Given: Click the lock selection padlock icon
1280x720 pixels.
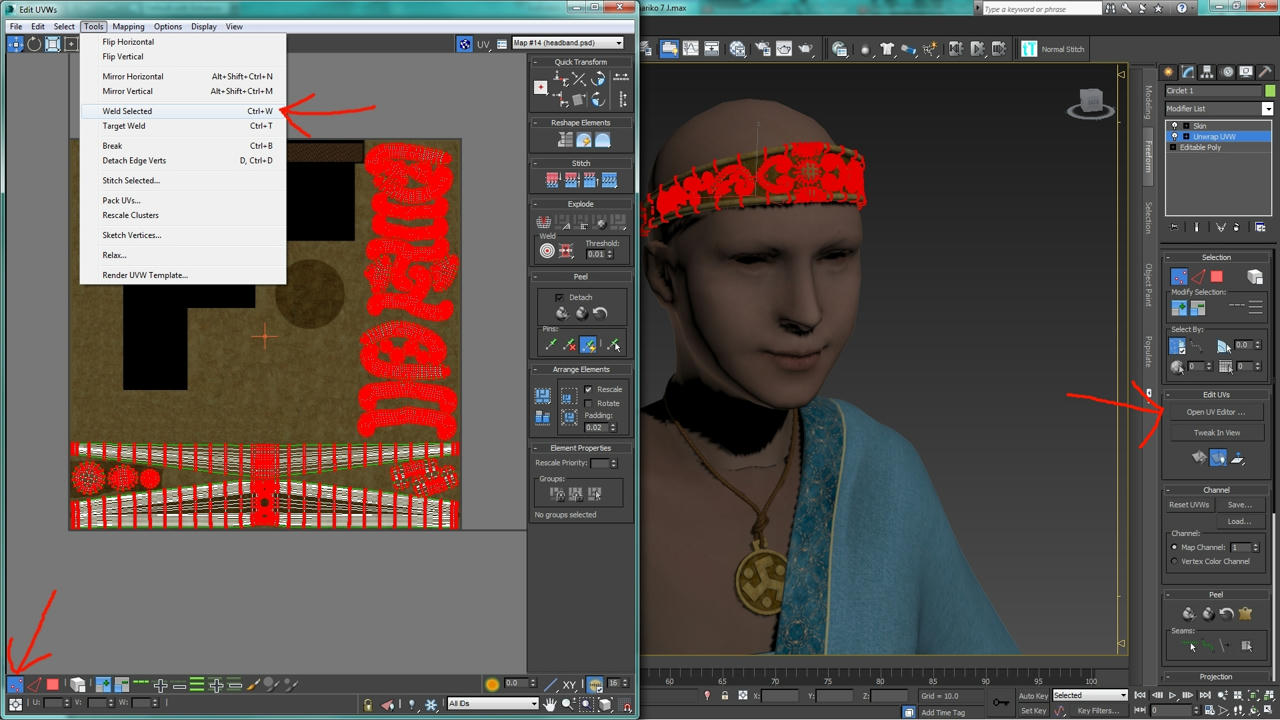Looking at the screenshot, I should [x=367, y=705].
